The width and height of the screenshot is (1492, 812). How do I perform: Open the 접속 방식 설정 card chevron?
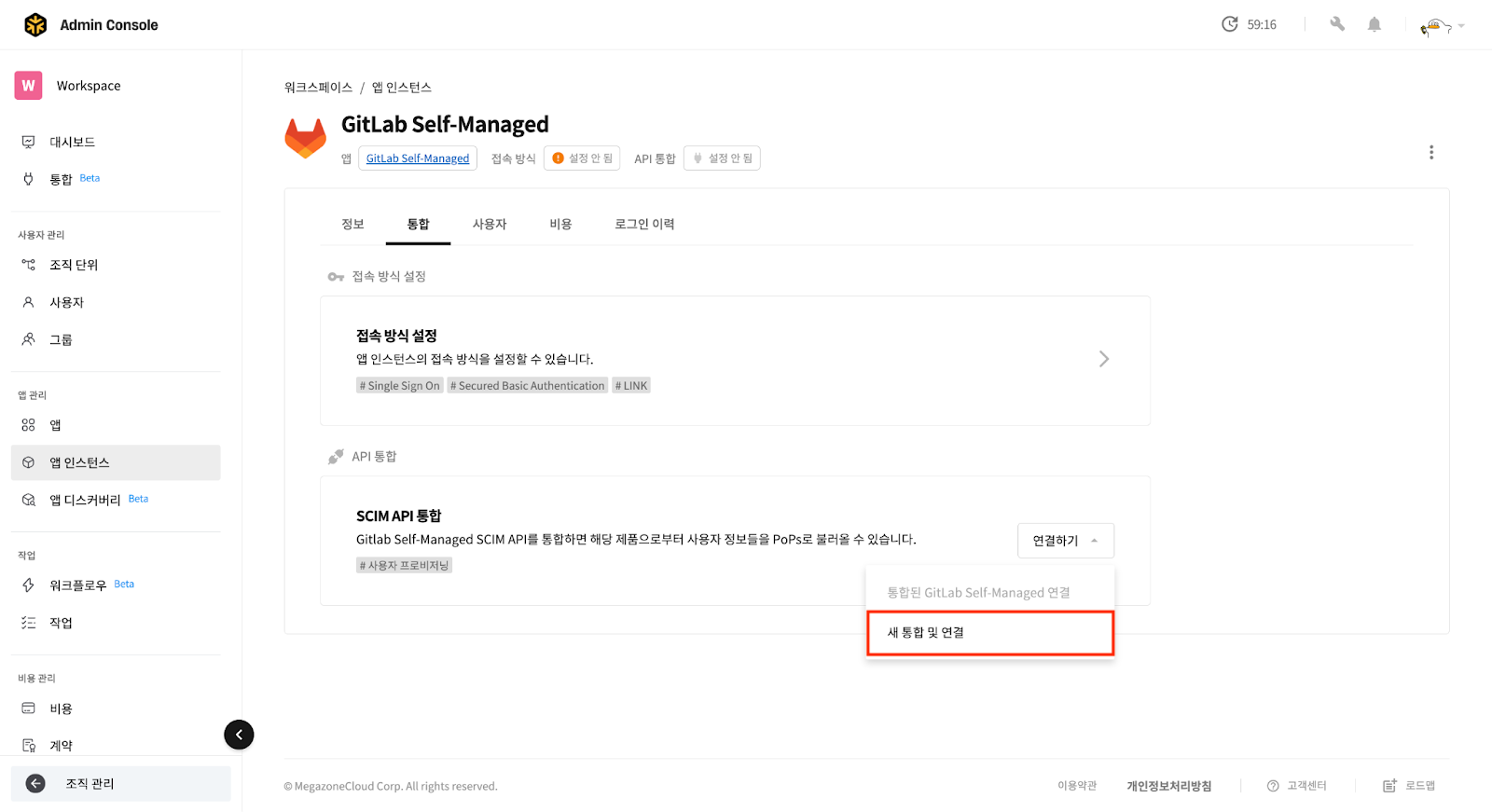[1104, 359]
